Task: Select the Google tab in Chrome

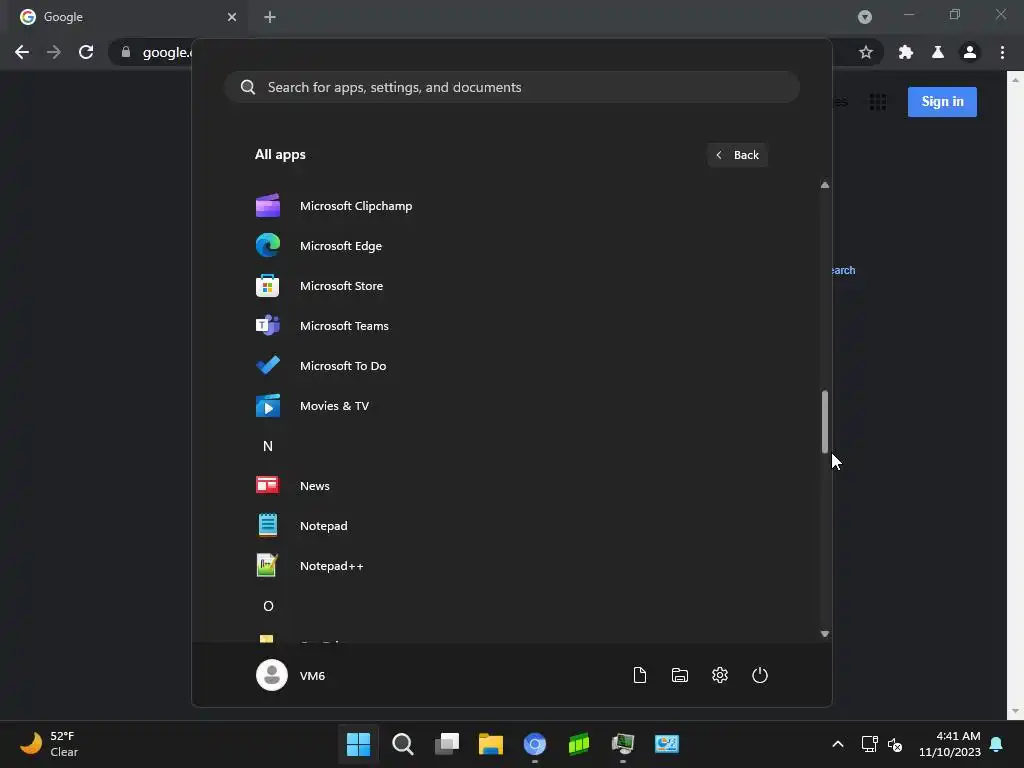Action: tap(124, 17)
